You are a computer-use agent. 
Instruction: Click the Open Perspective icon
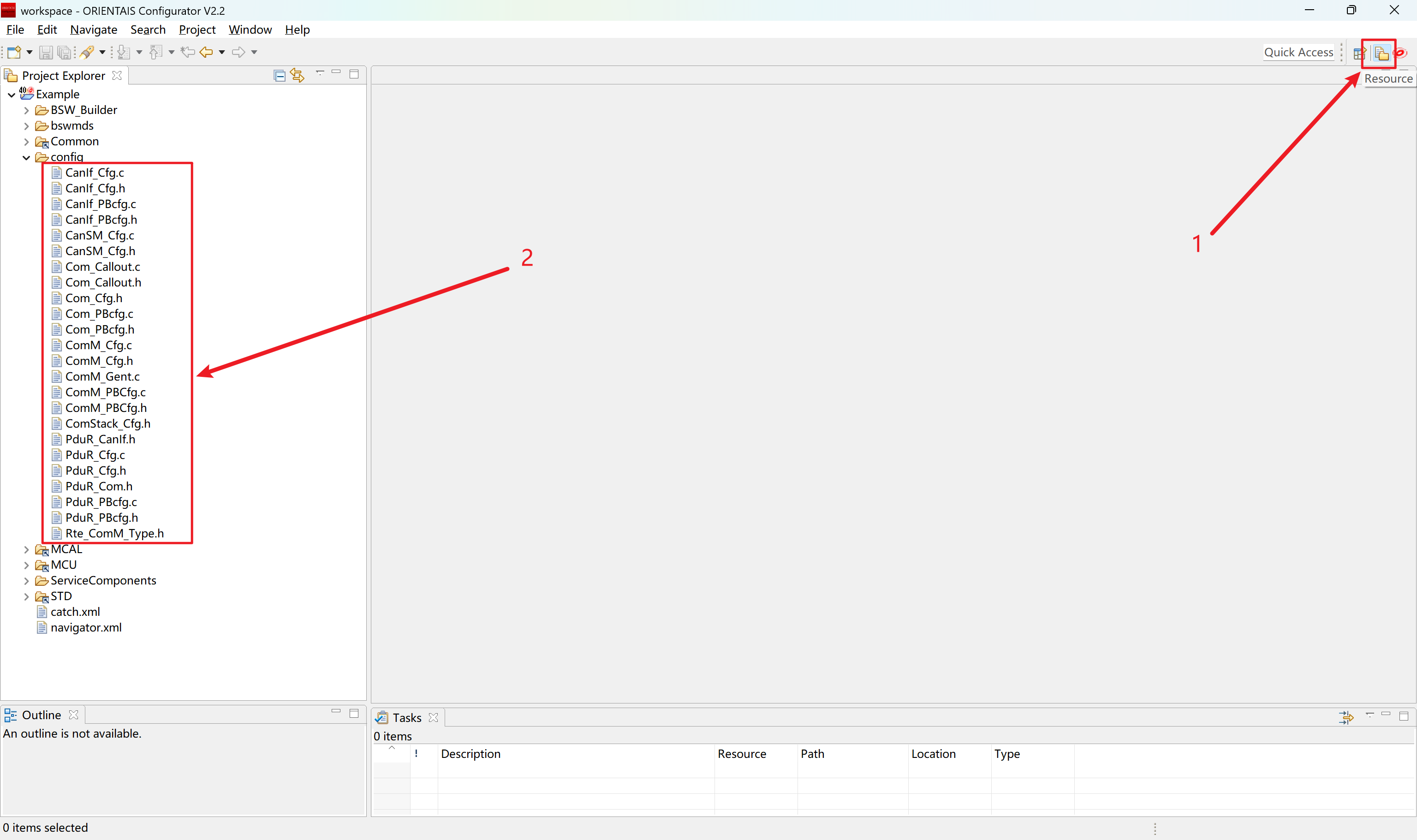pos(1359,53)
